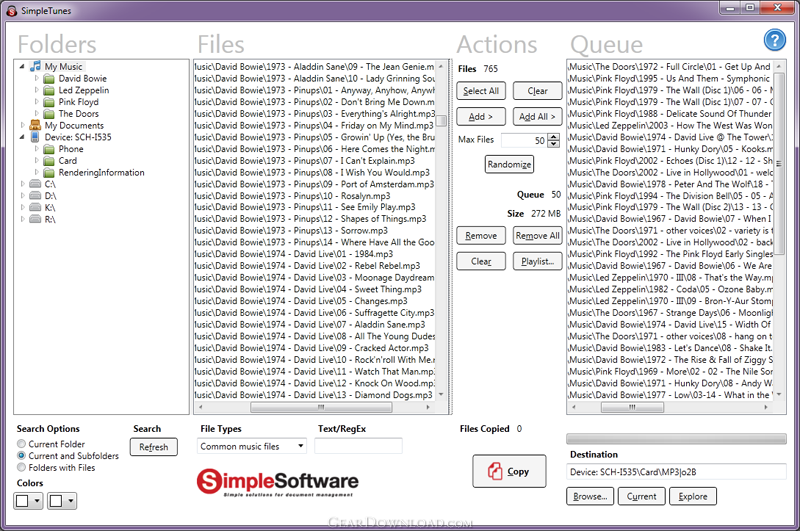
Task: Click the David Bowie folder icon
Action: click(x=49, y=79)
